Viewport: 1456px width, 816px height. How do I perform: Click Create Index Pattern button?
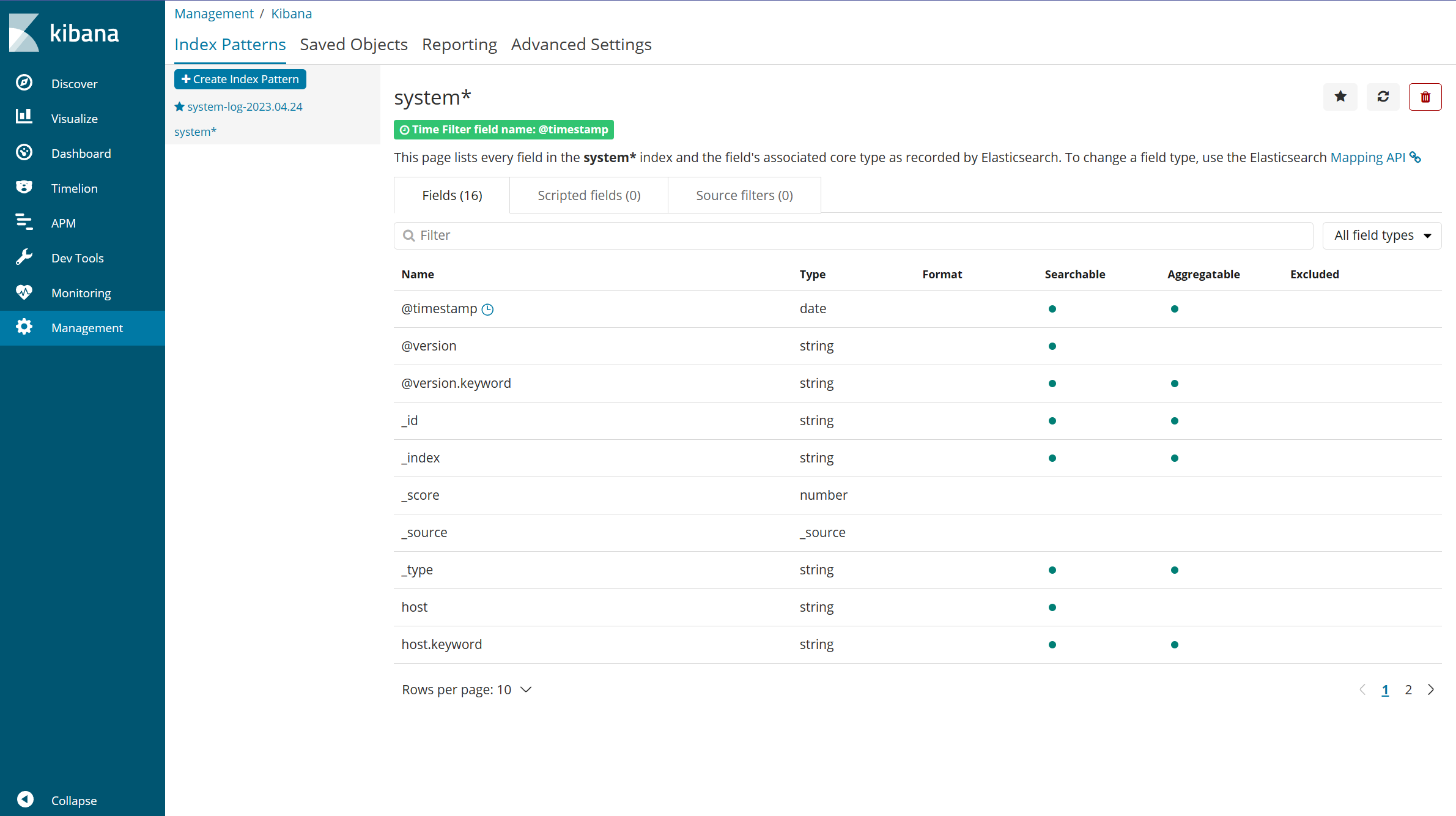[240, 80]
